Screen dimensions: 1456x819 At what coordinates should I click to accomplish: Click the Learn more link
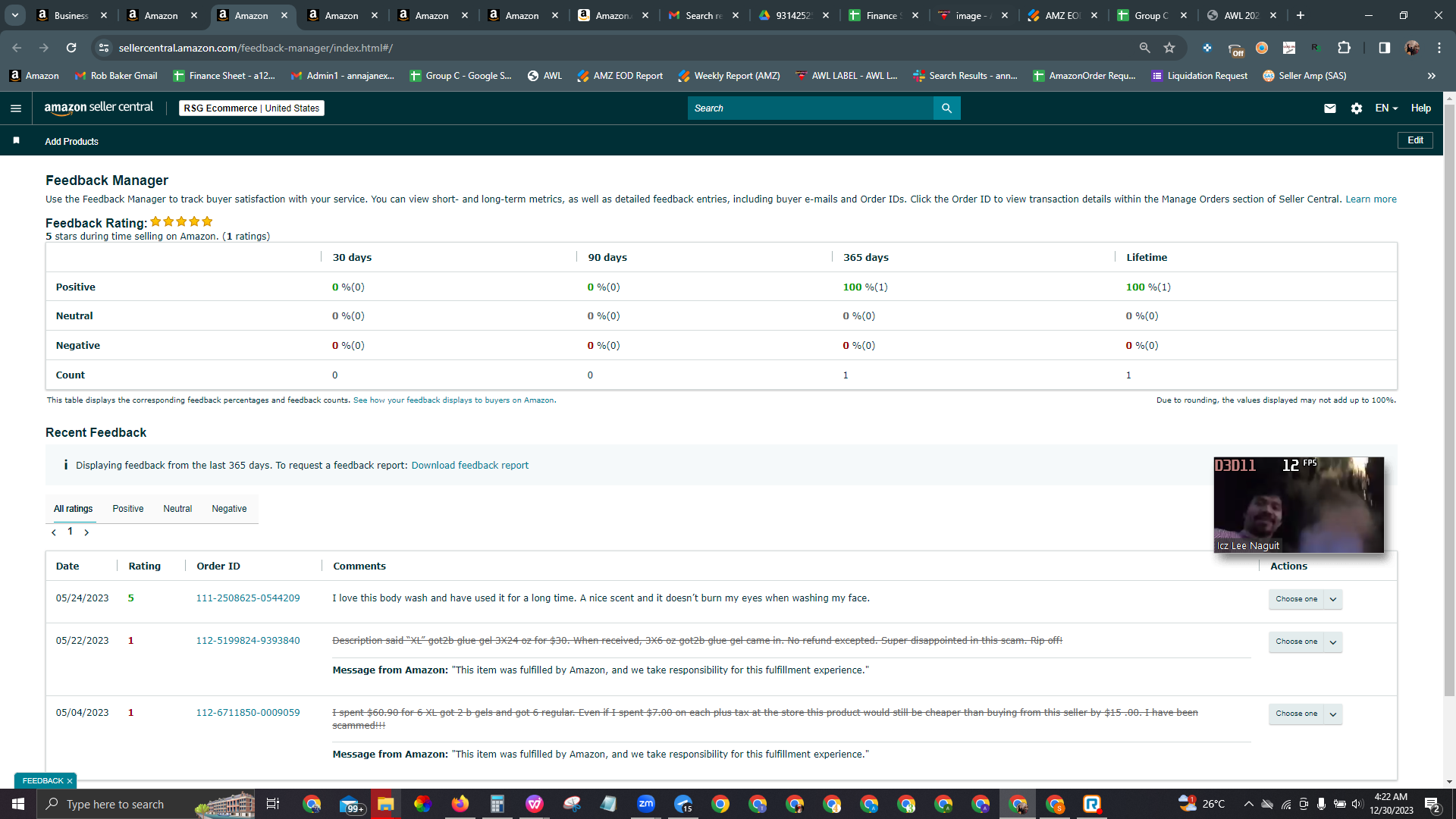click(1371, 199)
